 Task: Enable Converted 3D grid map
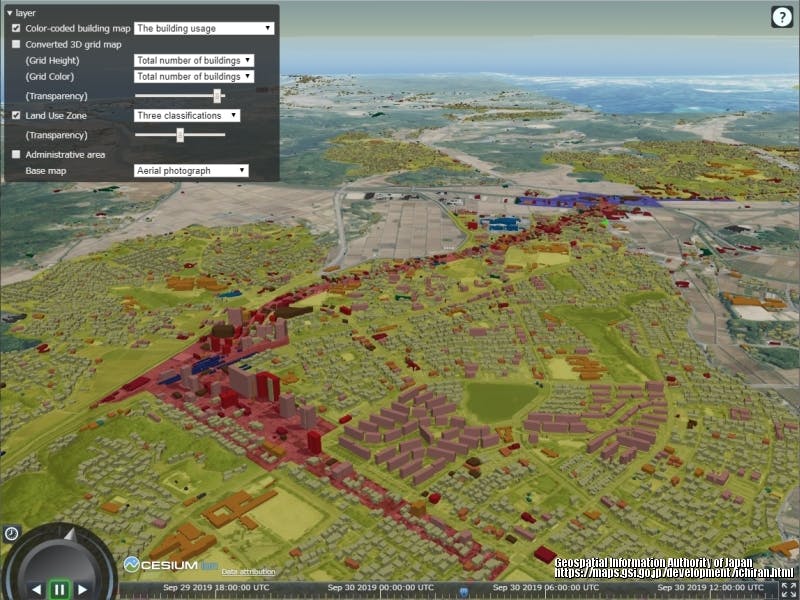tap(16, 44)
